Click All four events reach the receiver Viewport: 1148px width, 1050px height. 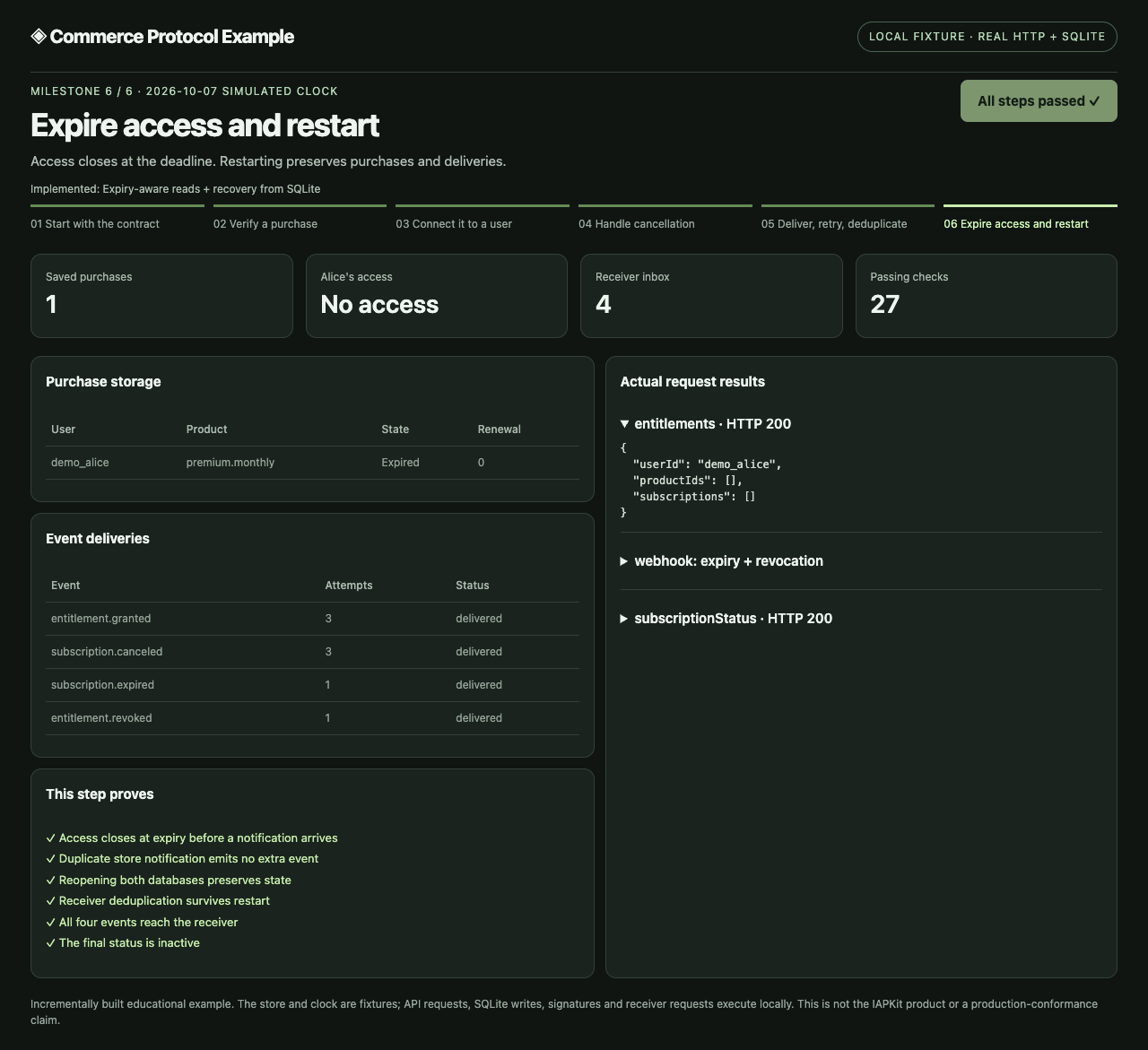click(142, 922)
